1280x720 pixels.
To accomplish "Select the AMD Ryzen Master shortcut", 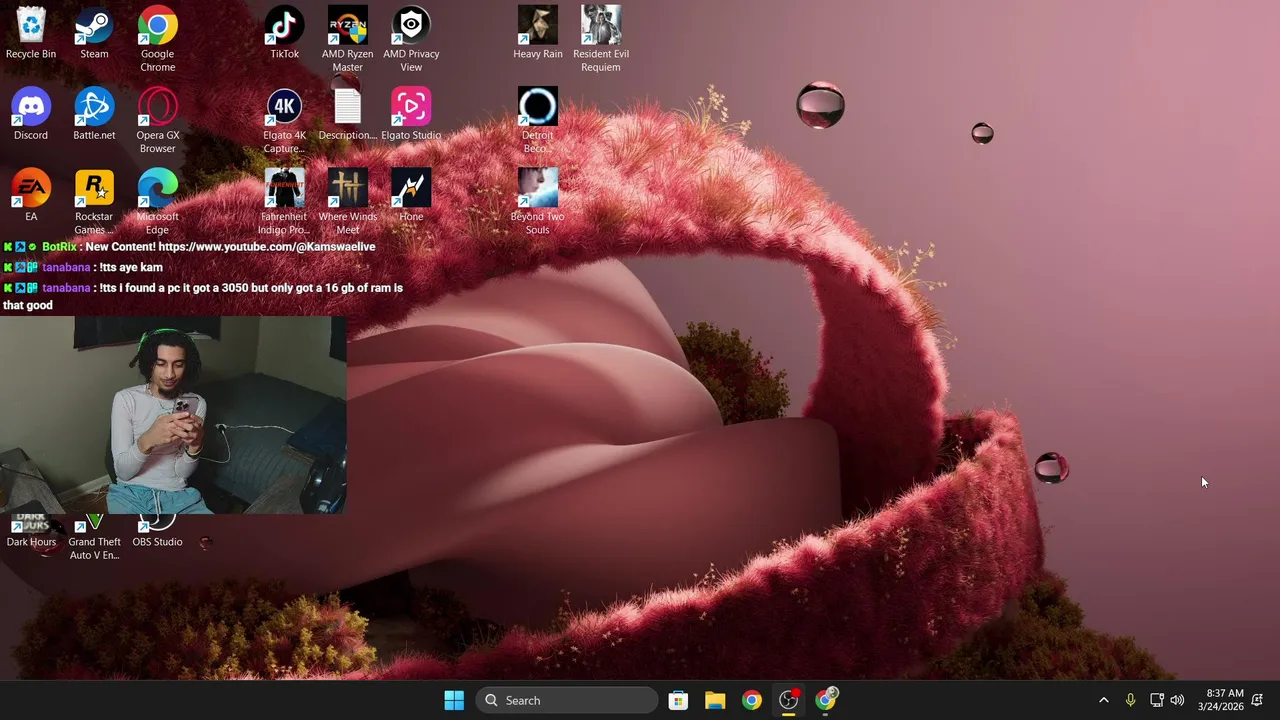I will (348, 39).
